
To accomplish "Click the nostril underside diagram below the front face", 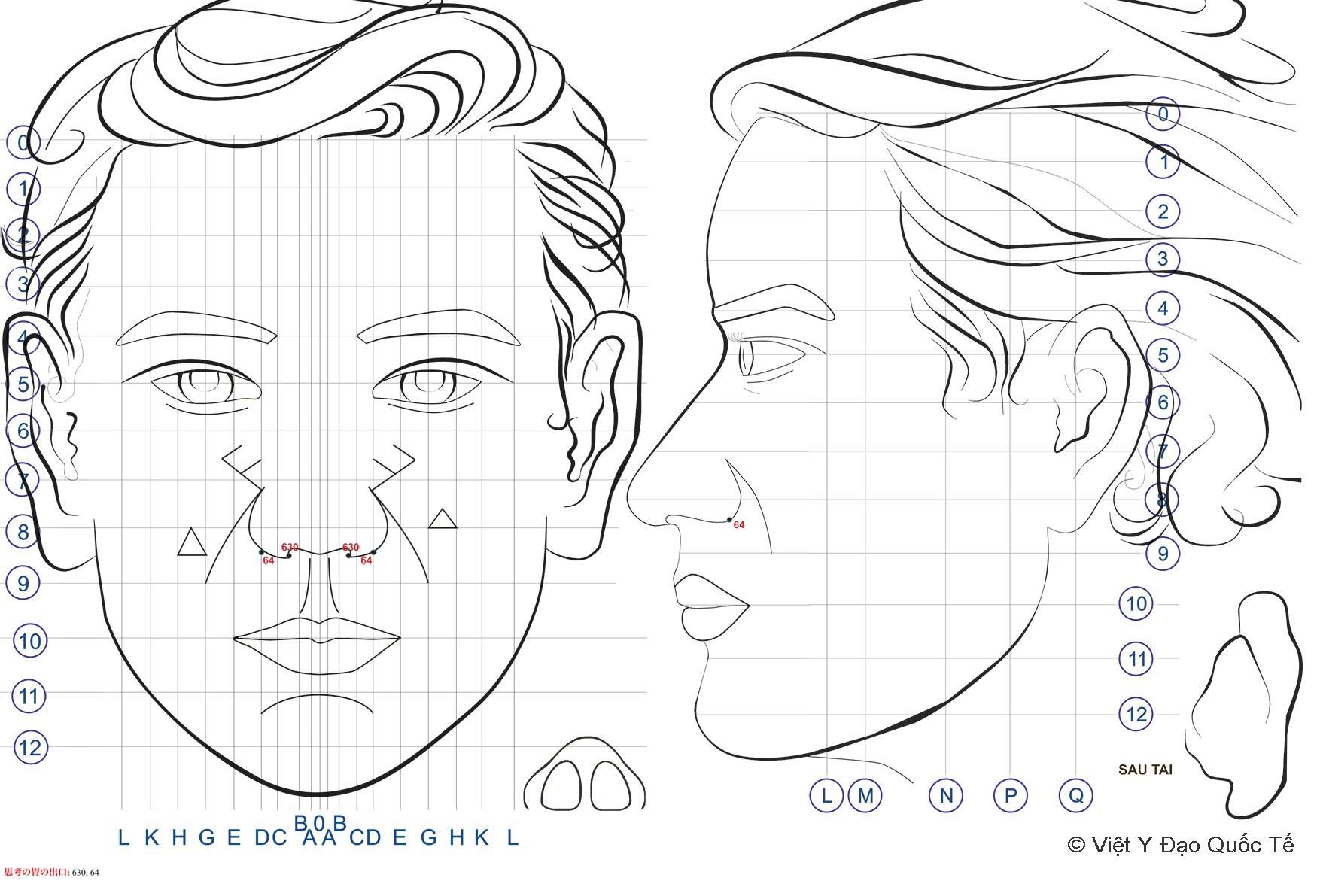I will [x=585, y=775].
